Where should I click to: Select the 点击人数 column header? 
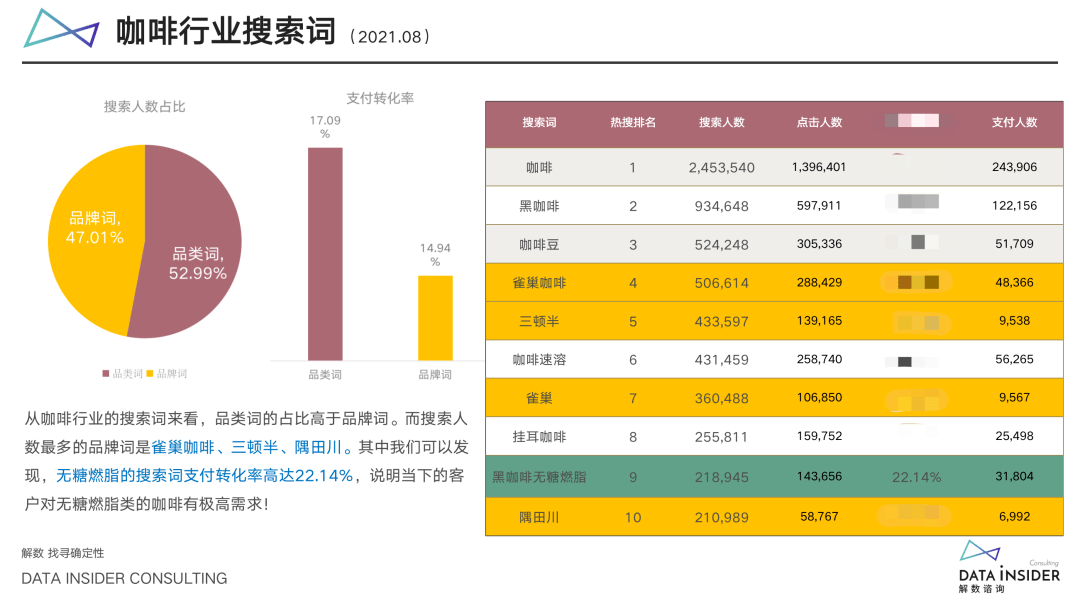coord(820,123)
